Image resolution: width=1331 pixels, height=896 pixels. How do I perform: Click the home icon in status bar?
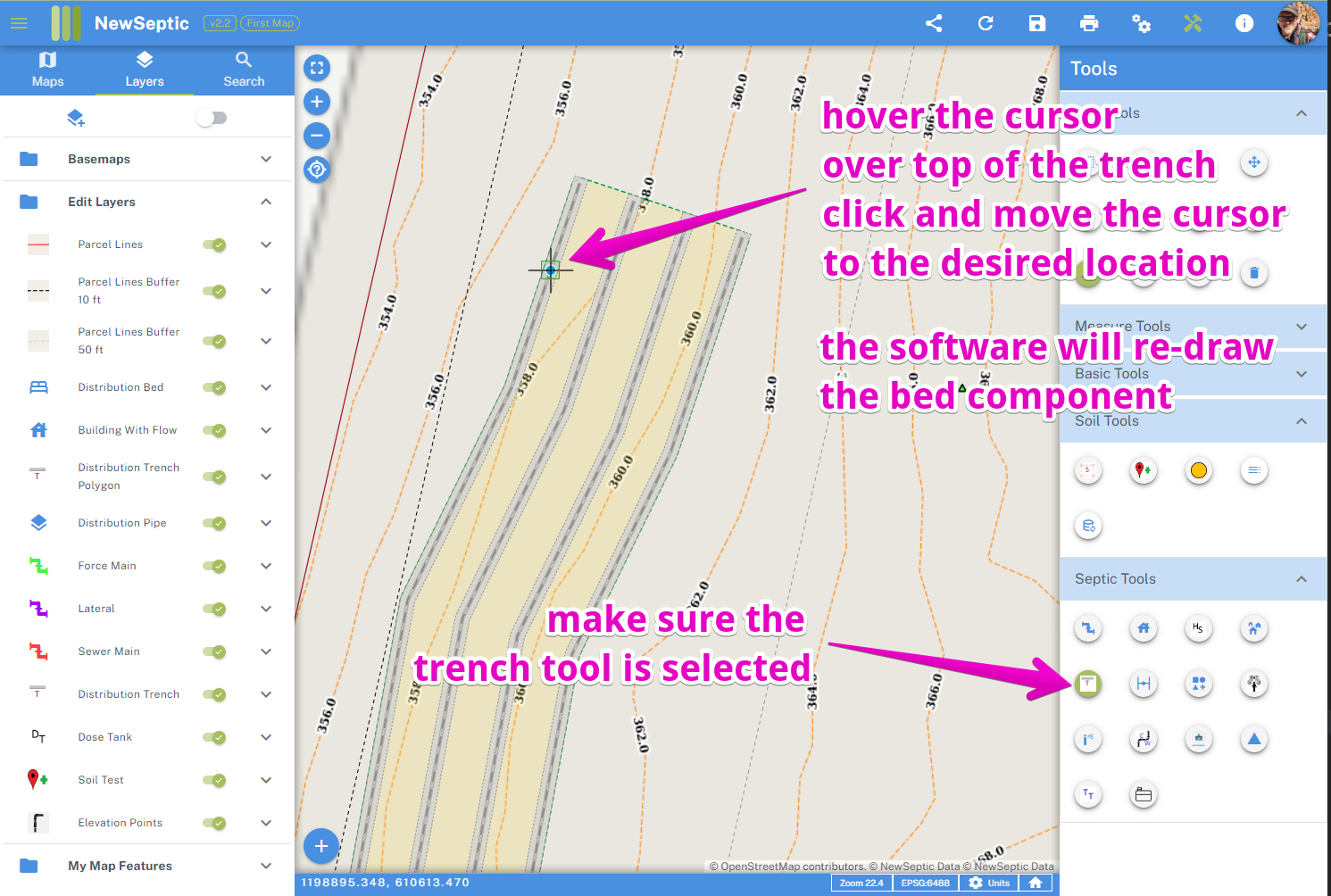coord(1036,883)
